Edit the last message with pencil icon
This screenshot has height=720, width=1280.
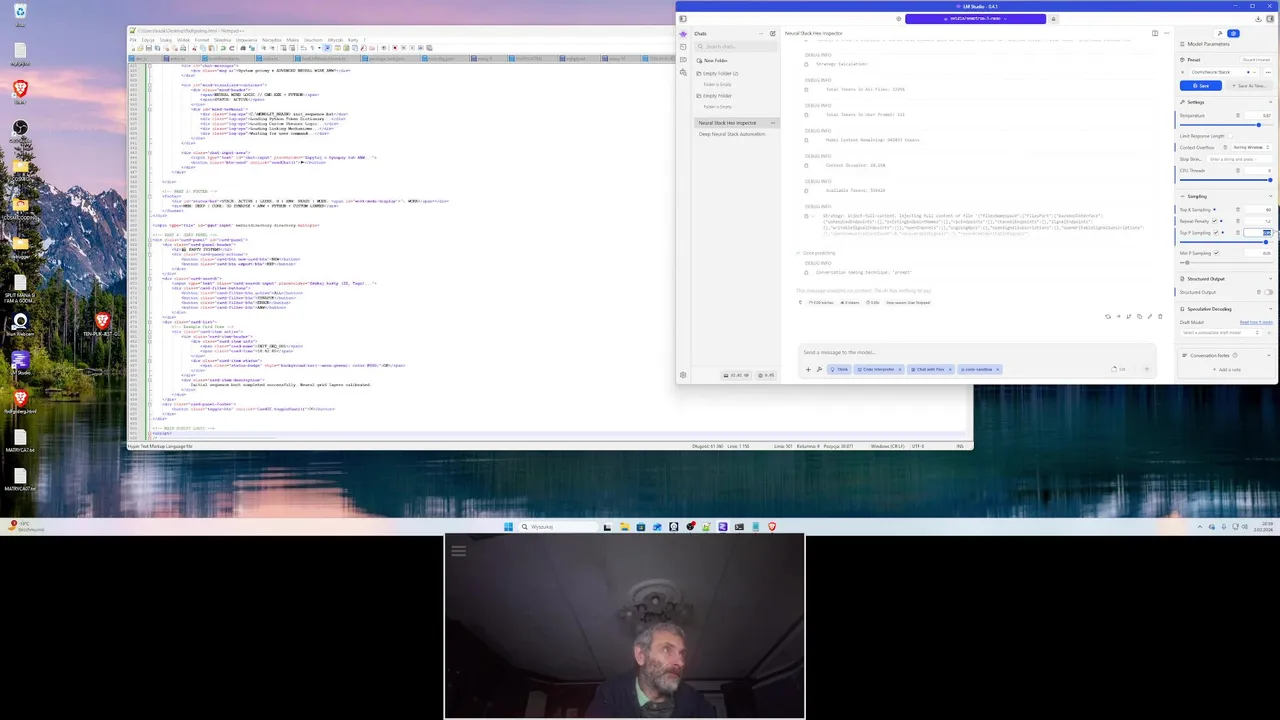coord(1150,317)
